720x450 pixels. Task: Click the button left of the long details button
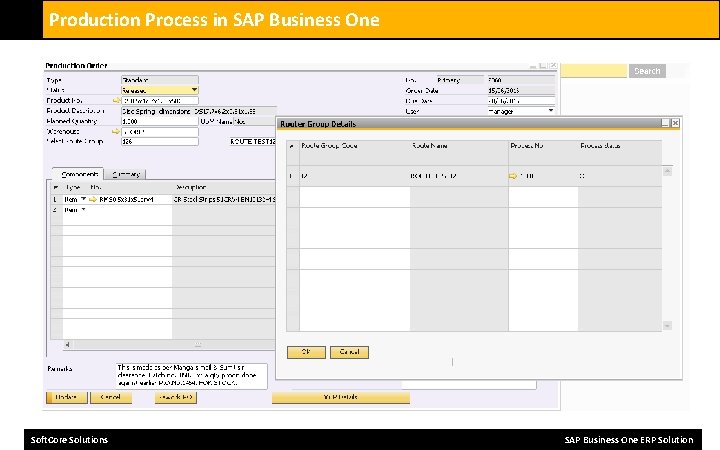[x=176, y=397]
